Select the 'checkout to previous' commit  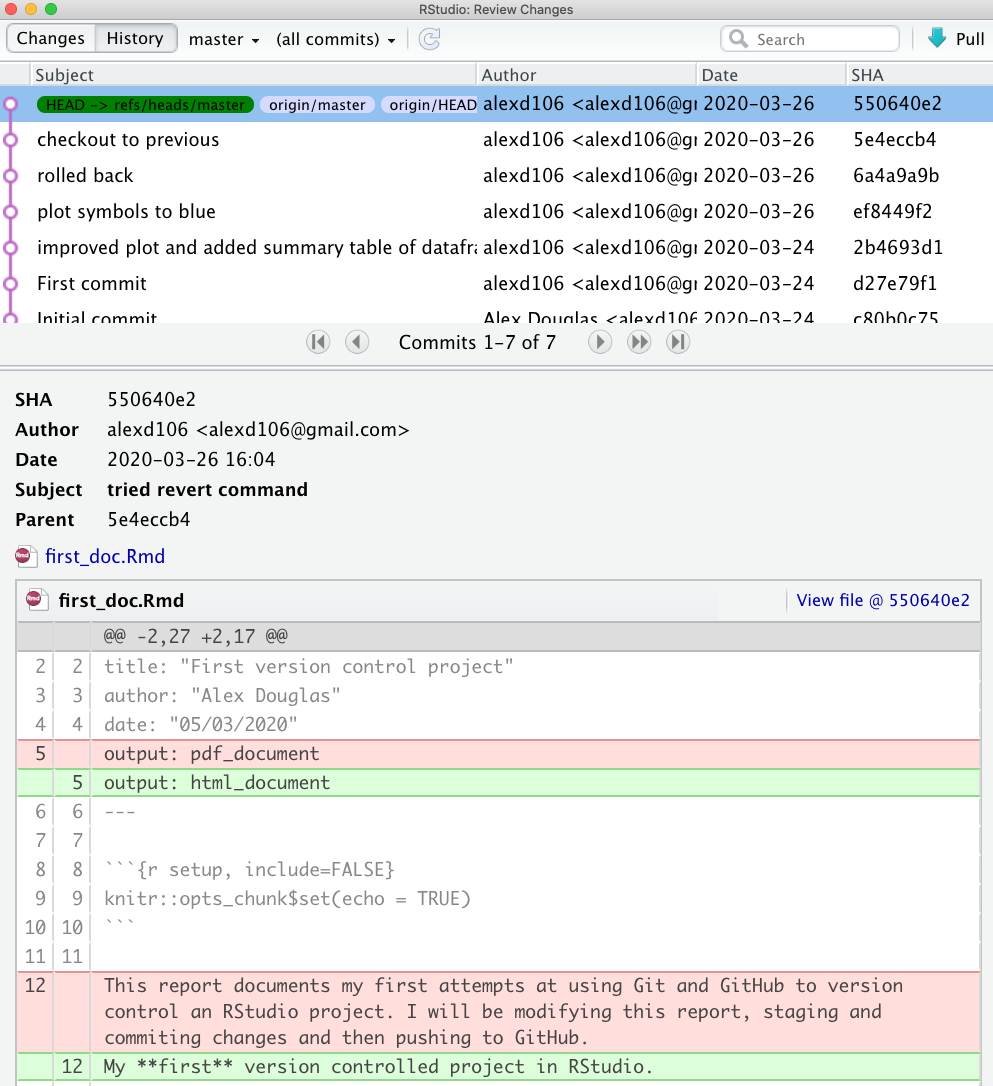click(128, 140)
